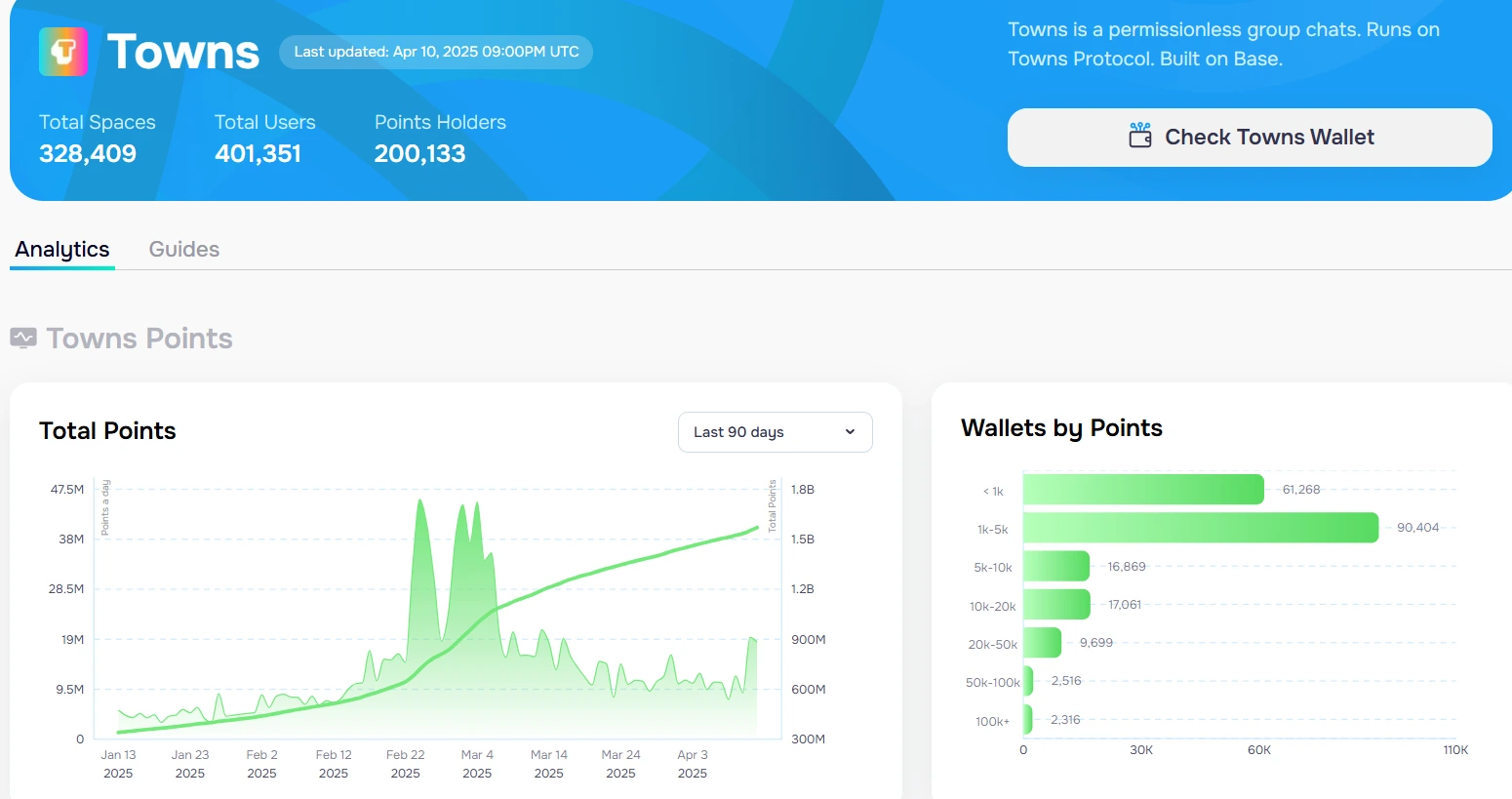1512x799 pixels.
Task: Click the Total Spaces label
Action: (98, 122)
